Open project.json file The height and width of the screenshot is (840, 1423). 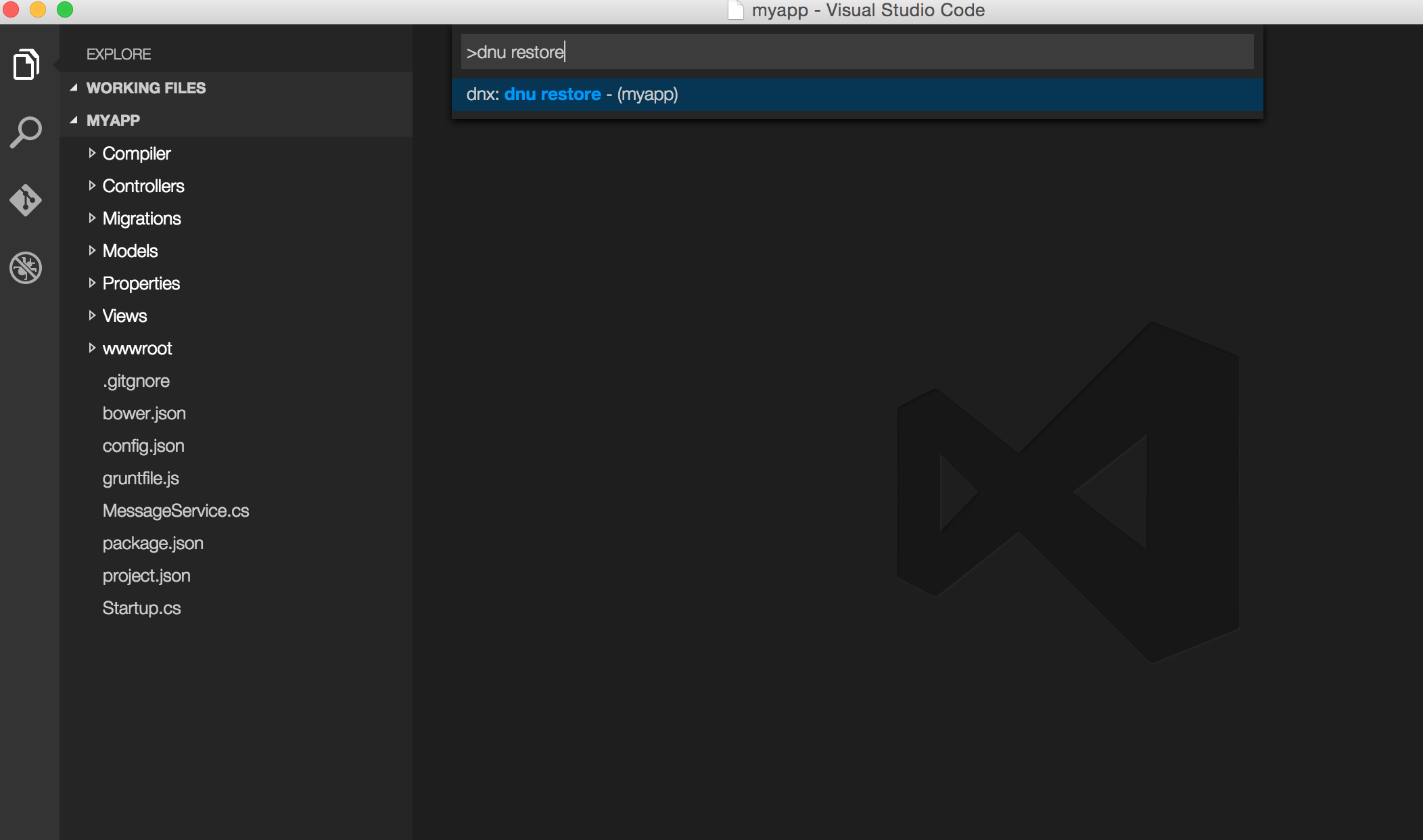(x=147, y=576)
